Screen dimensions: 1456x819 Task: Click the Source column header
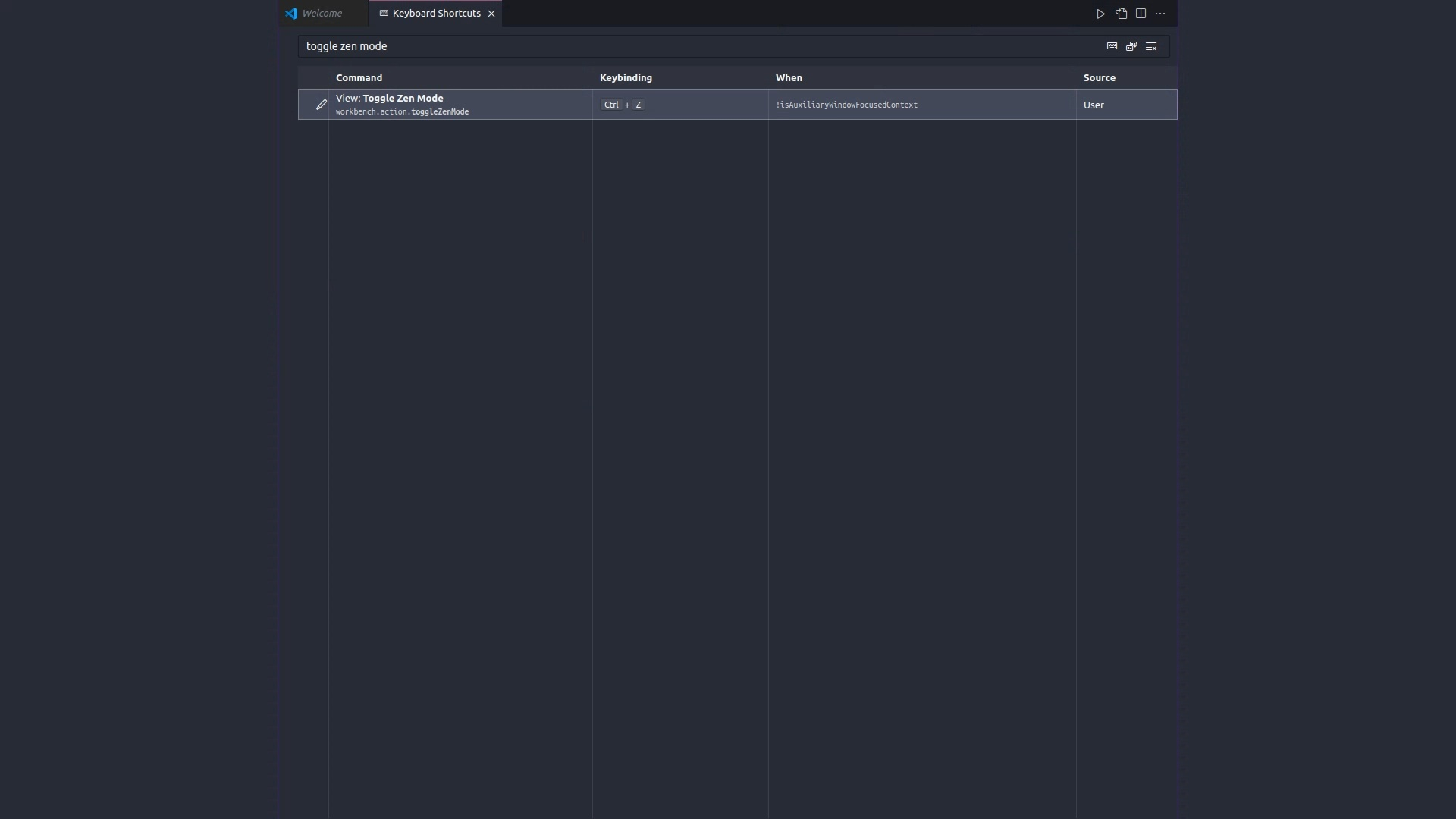pos(1099,77)
